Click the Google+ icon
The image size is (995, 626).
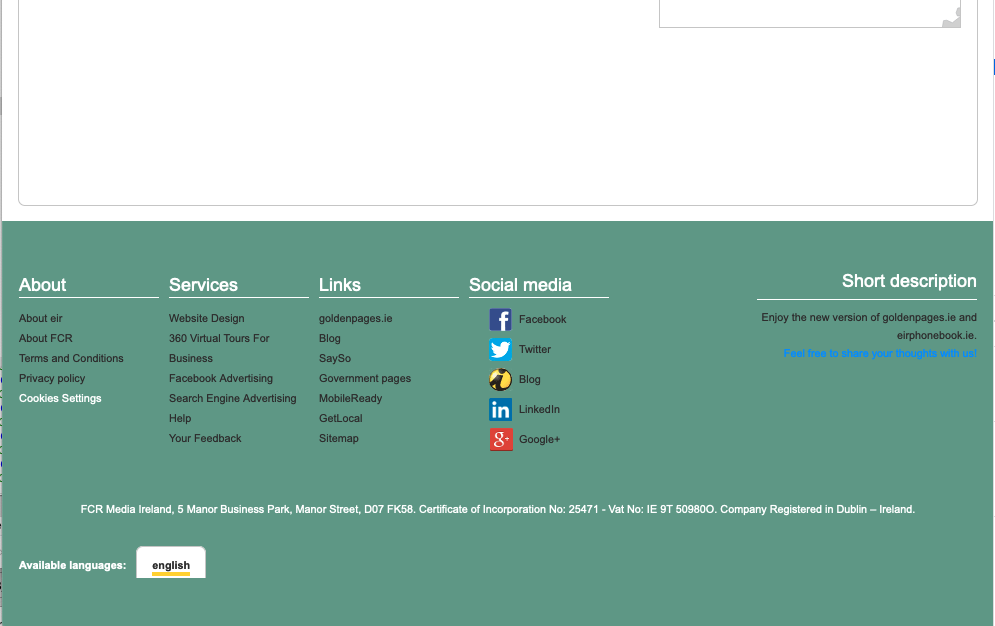click(x=500, y=440)
